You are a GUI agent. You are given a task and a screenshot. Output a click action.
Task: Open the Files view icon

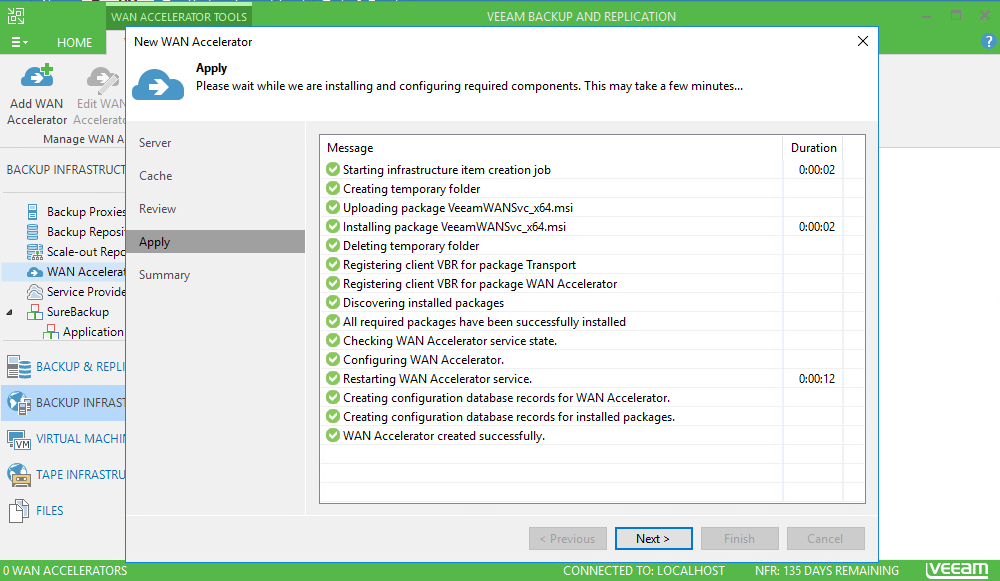click(18, 511)
